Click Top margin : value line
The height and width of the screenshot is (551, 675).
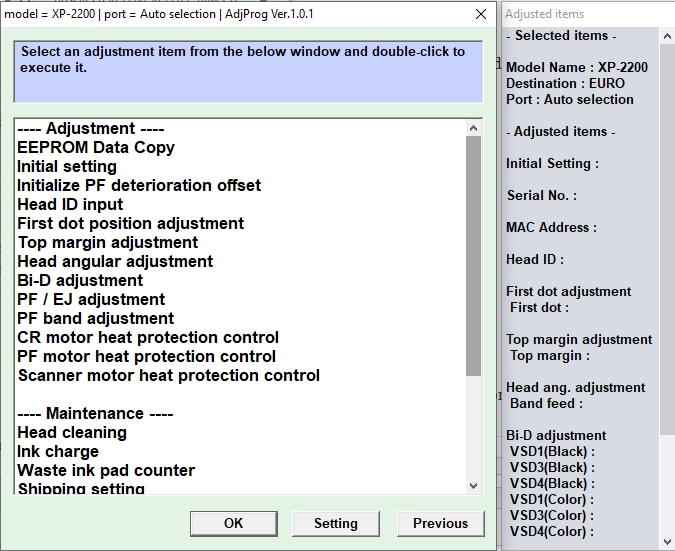coord(550,356)
